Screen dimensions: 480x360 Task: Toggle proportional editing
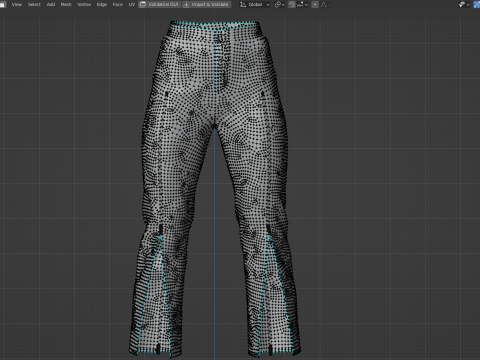315,4
